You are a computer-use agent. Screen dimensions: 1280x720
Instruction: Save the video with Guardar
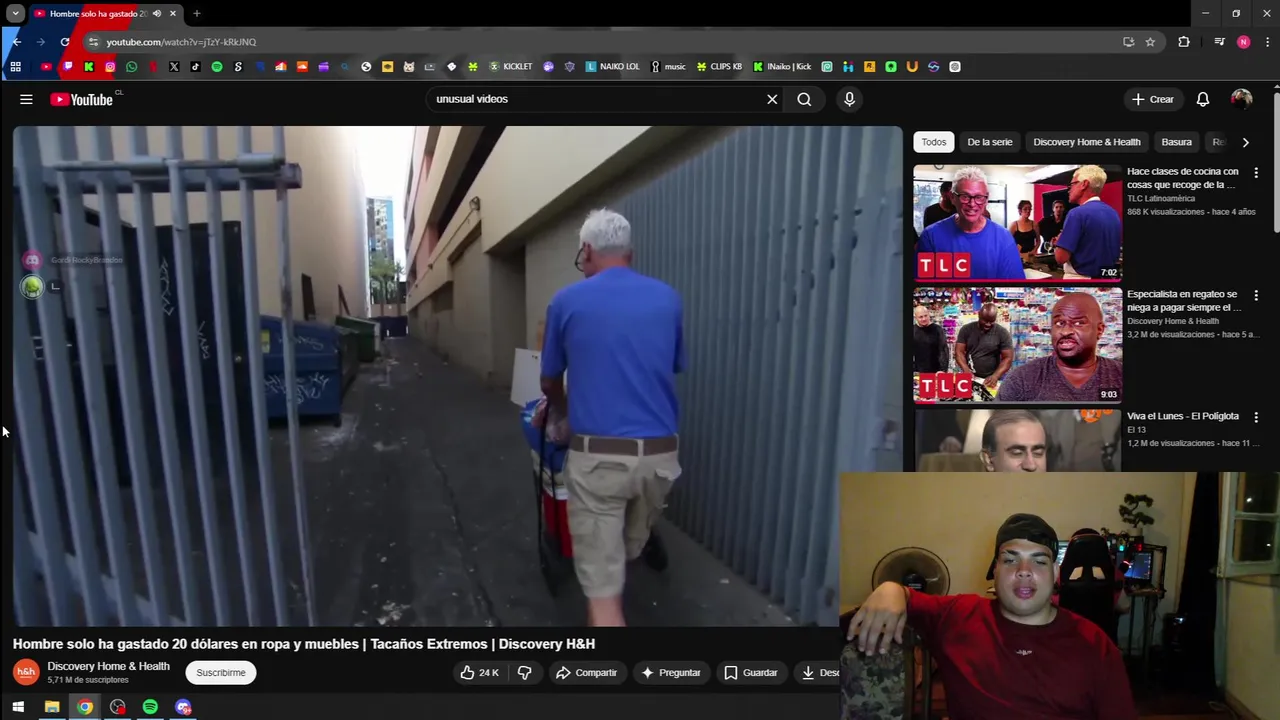[x=750, y=673]
